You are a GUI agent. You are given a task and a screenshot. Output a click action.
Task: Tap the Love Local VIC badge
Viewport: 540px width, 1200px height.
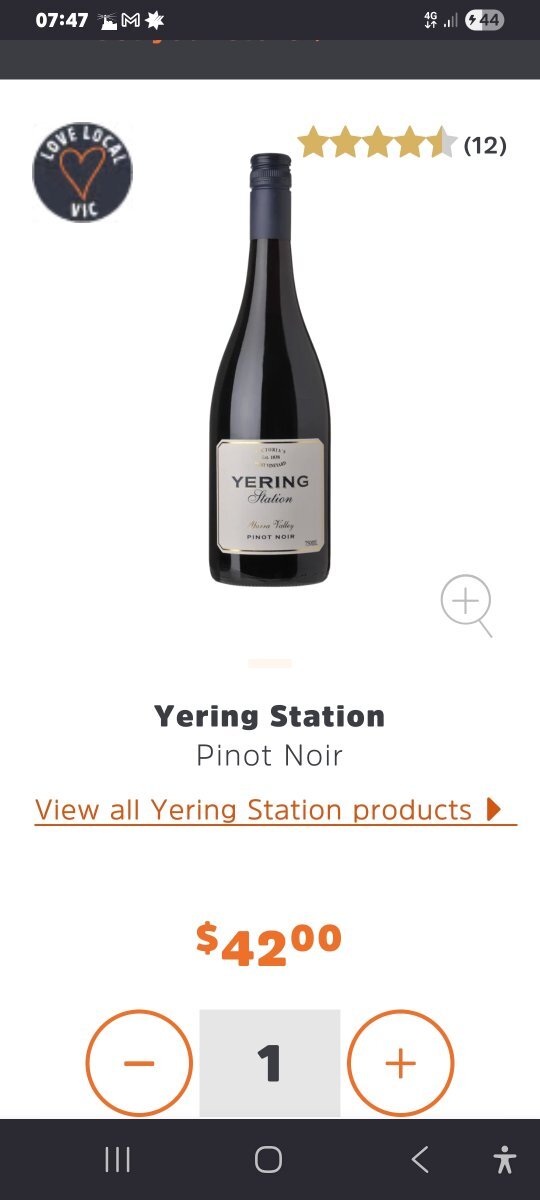82,172
